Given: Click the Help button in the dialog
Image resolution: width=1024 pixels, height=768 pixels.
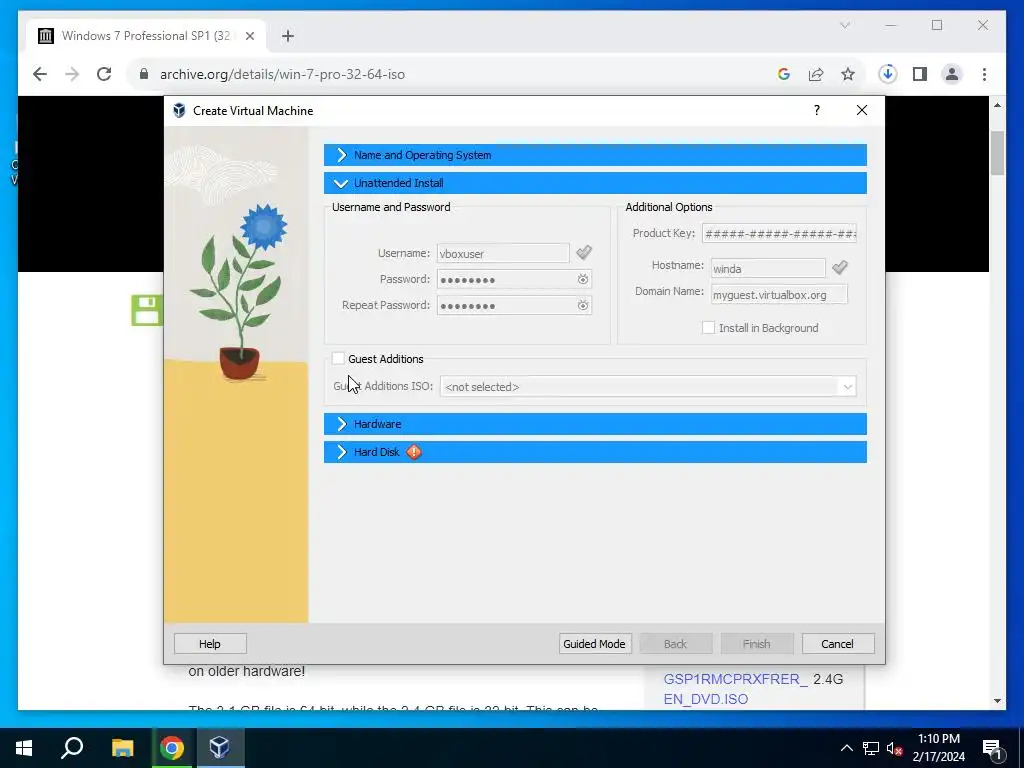Looking at the screenshot, I should pos(210,644).
